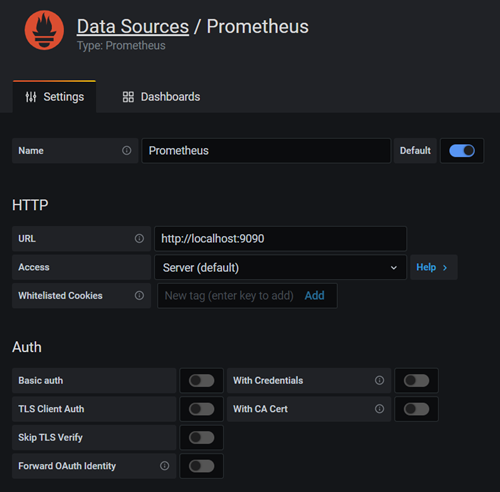Expand the Help section chevron
This screenshot has width=500, height=492.
(x=445, y=267)
